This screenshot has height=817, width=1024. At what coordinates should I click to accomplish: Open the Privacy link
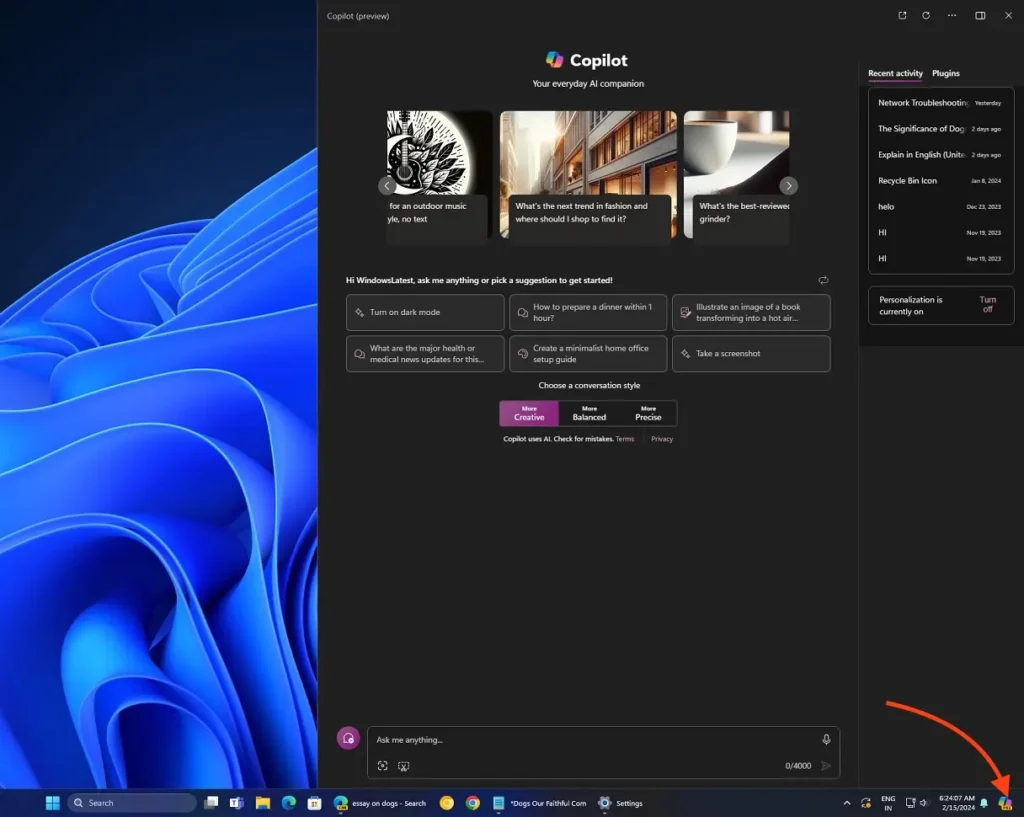[x=662, y=439]
